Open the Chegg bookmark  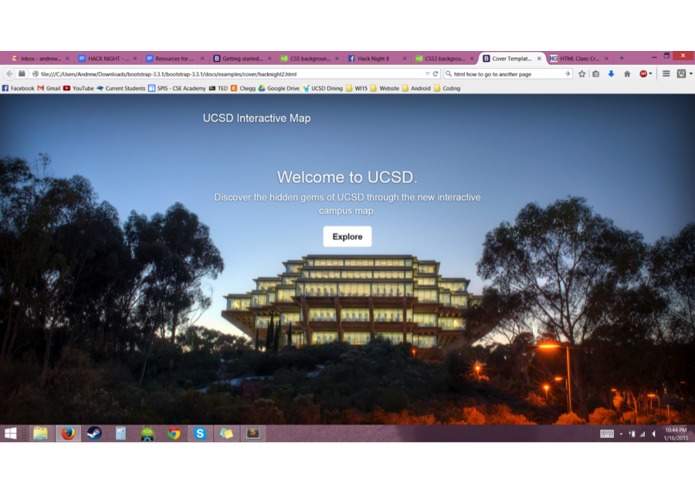click(x=243, y=88)
